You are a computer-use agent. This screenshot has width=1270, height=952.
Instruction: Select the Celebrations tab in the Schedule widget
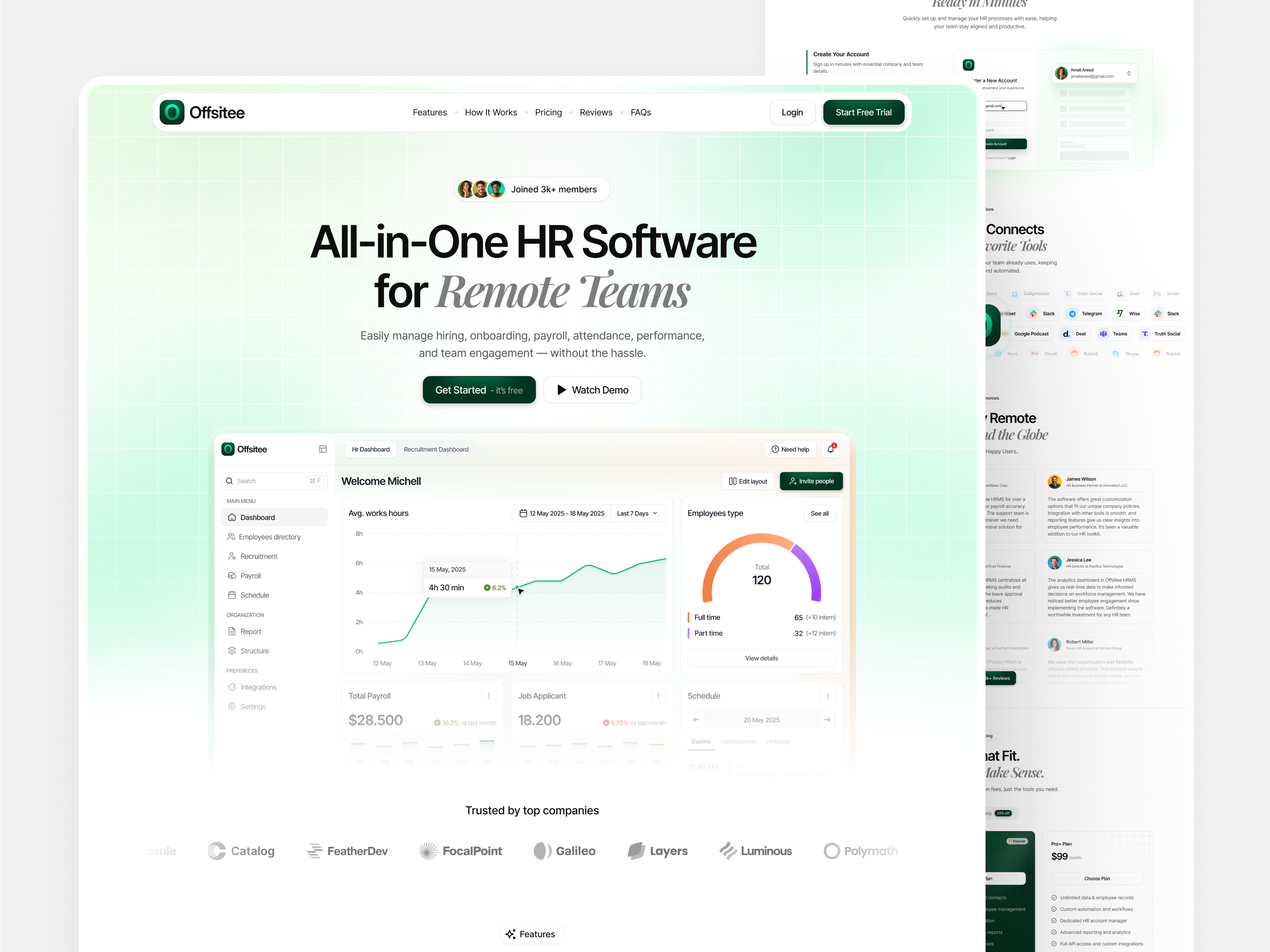738,741
